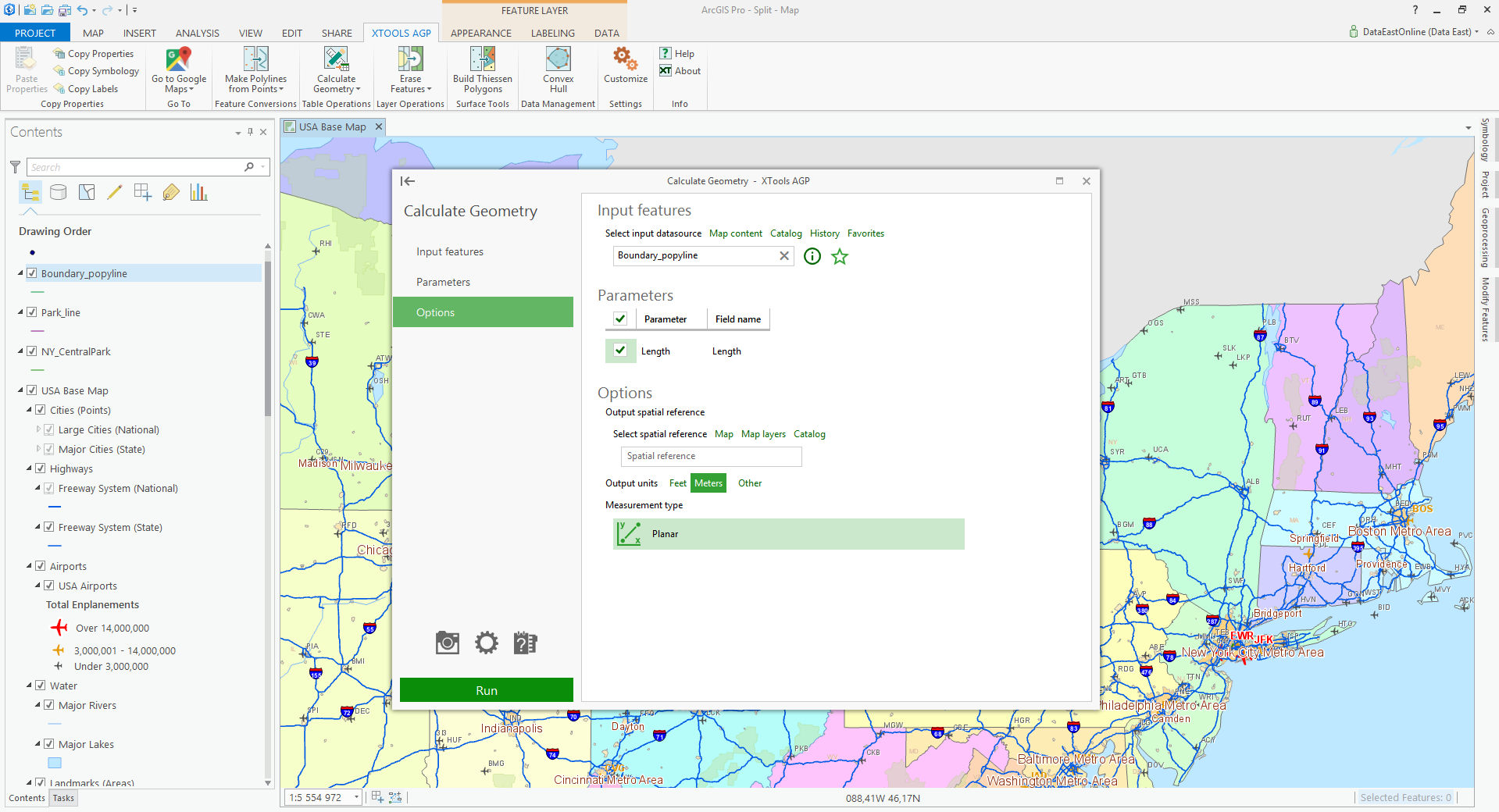This screenshot has width=1499, height=812.
Task: Switch to List by Charts view
Action: click(199, 192)
